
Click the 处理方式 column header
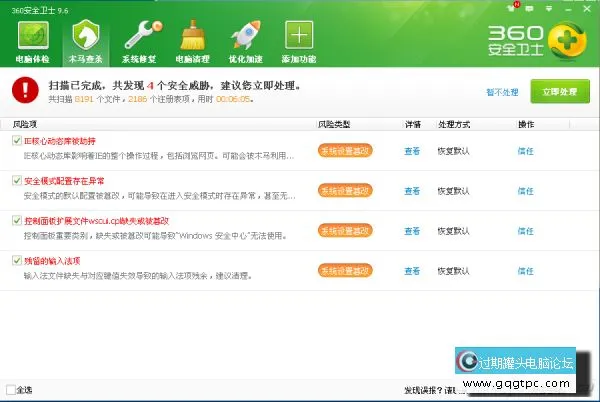(x=454, y=124)
